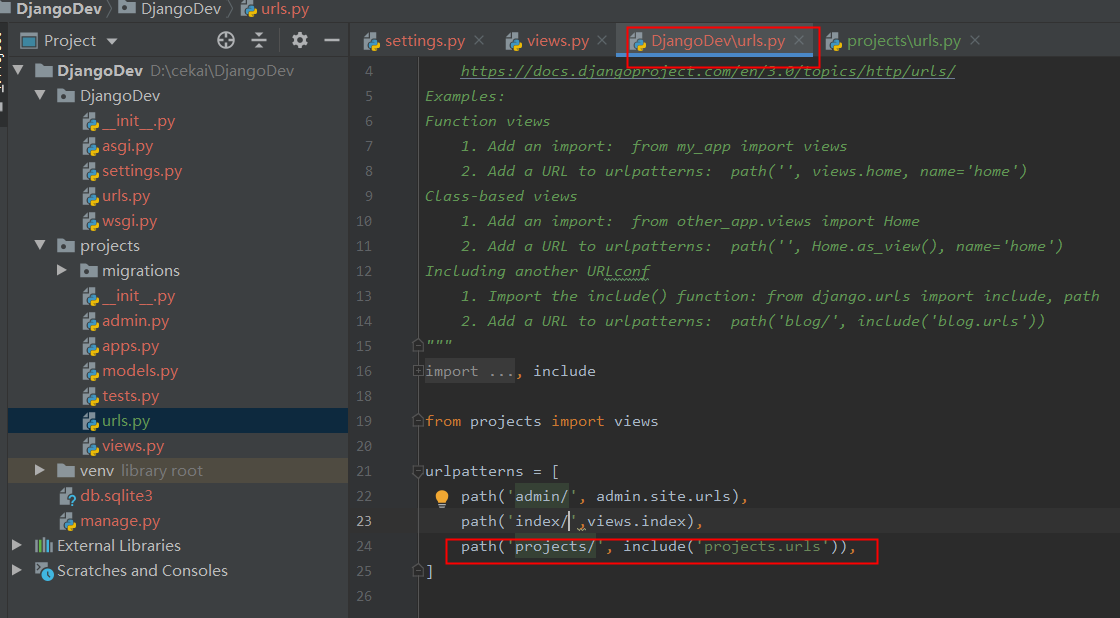1120x618 pixels.
Task: Expand the folded import block on line 16
Action: pos(418,371)
